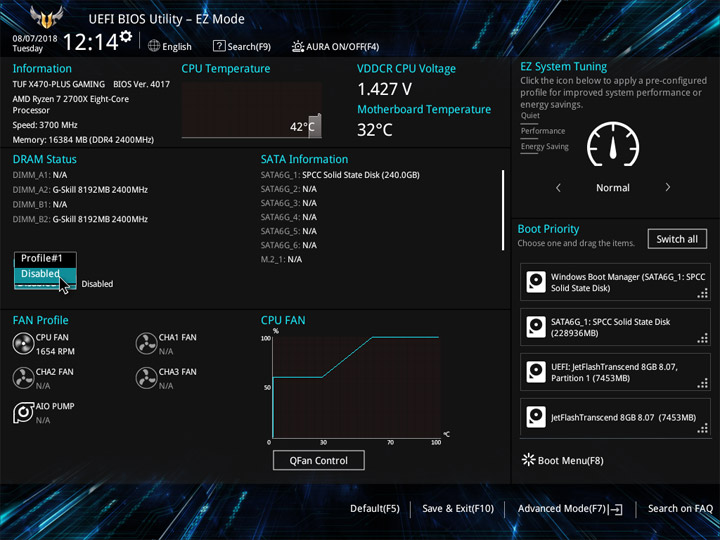This screenshot has height=540, width=720.
Task: Select the Quiet tuning label
Action: coord(530,116)
